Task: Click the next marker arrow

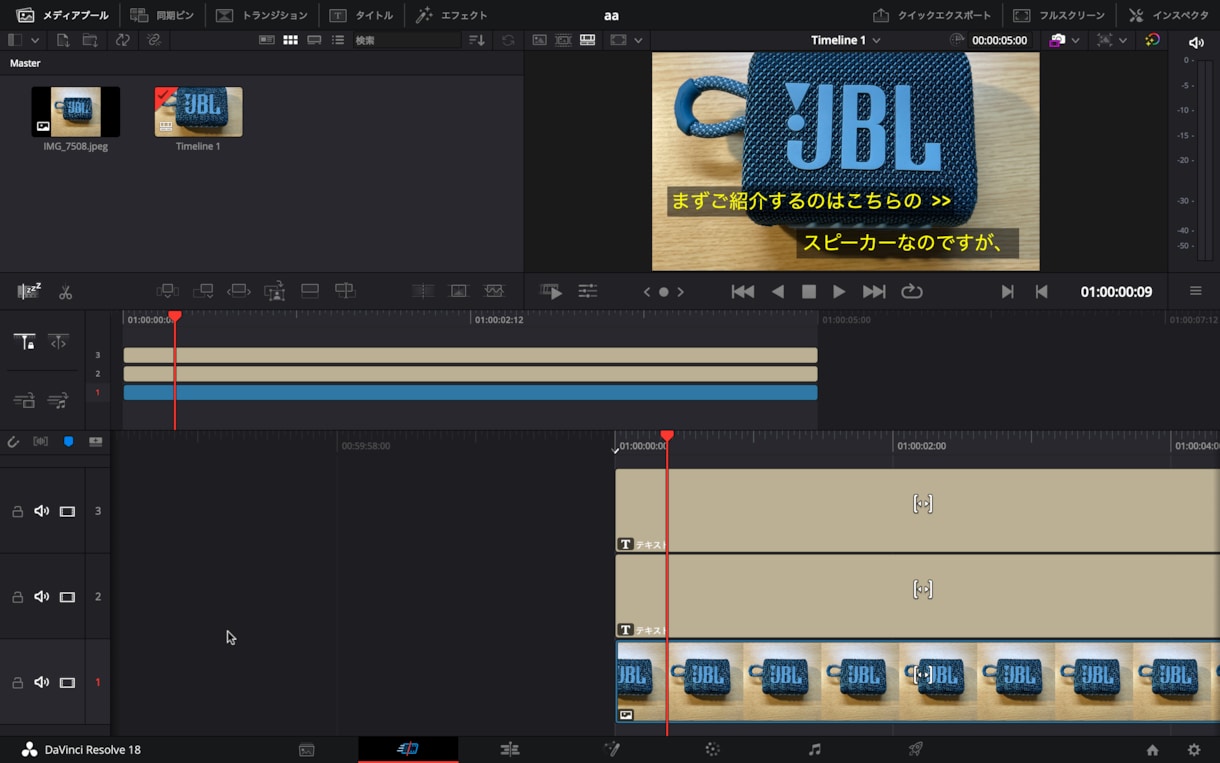Action: click(680, 292)
